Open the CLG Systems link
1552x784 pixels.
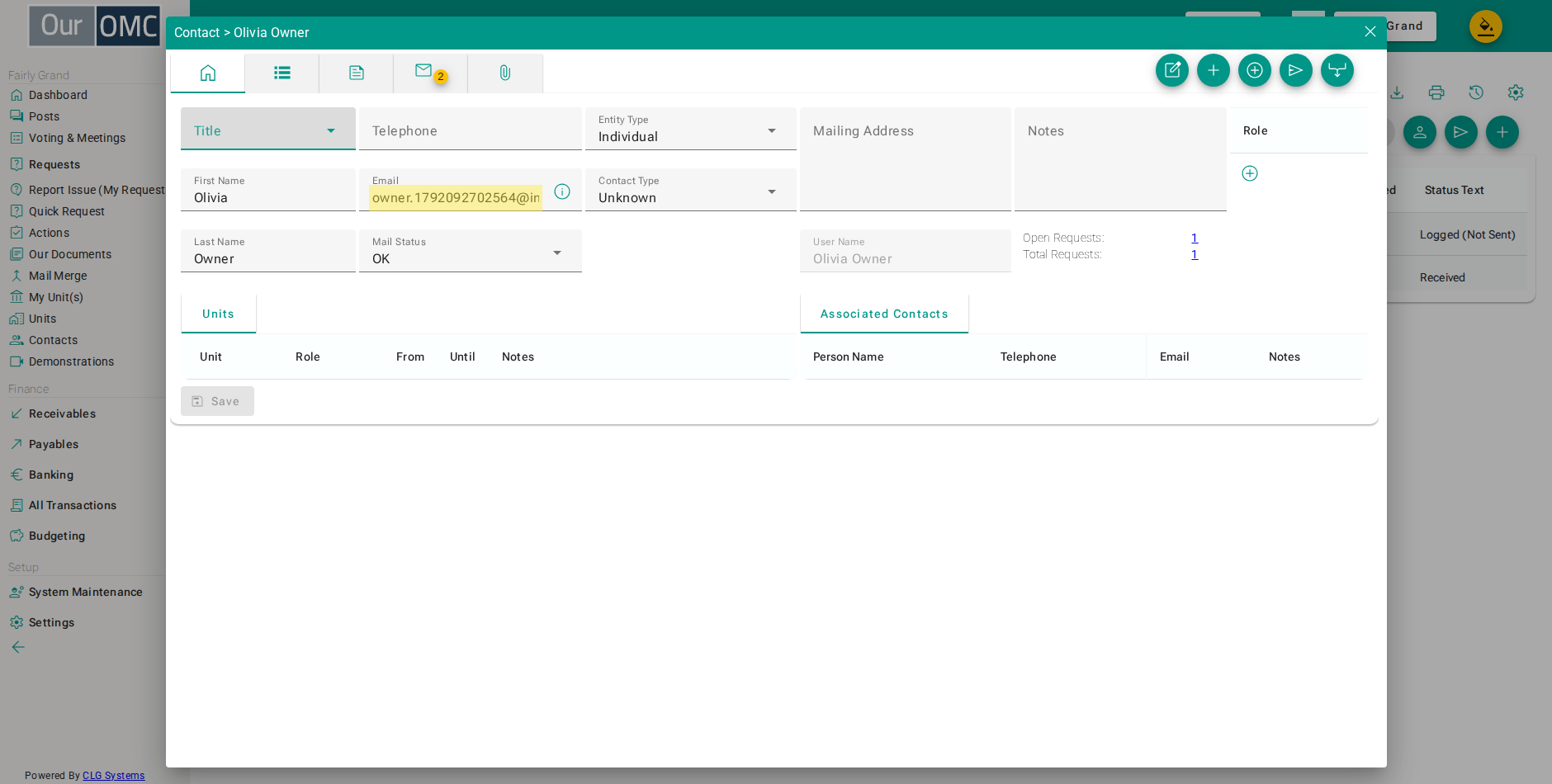tap(113, 776)
